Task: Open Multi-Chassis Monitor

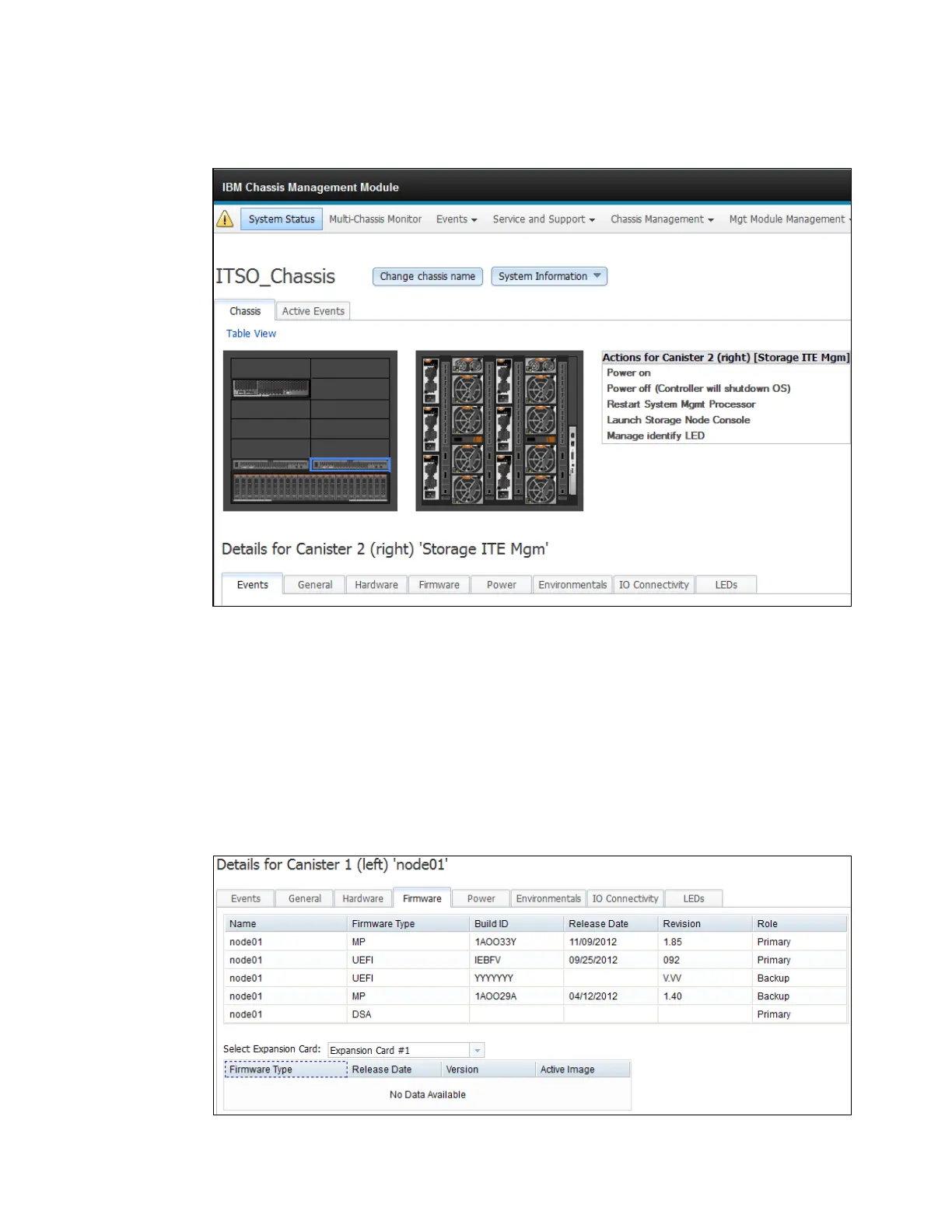Action: pyautogui.click(x=375, y=219)
